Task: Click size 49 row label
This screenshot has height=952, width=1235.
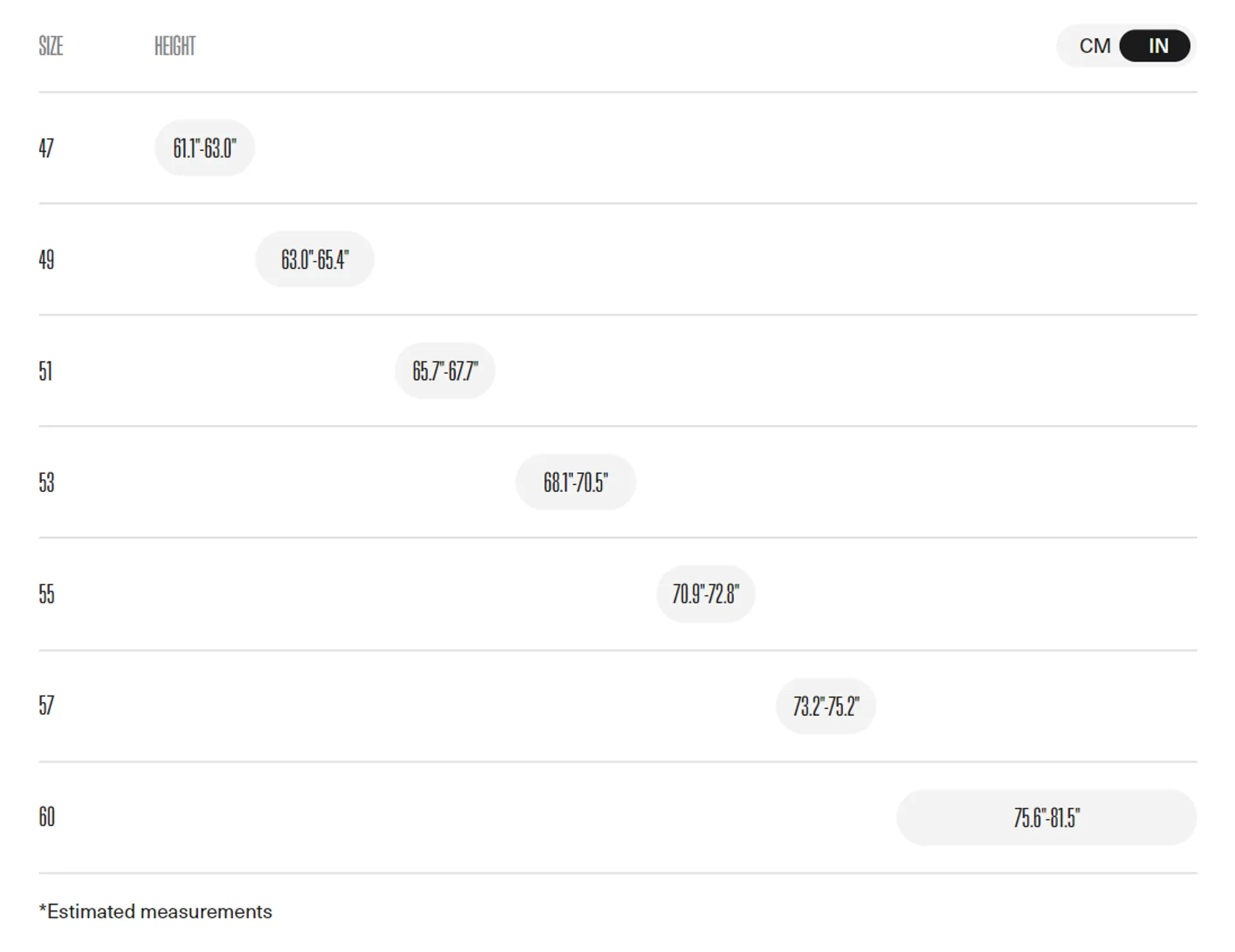Action: (x=46, y=260)
